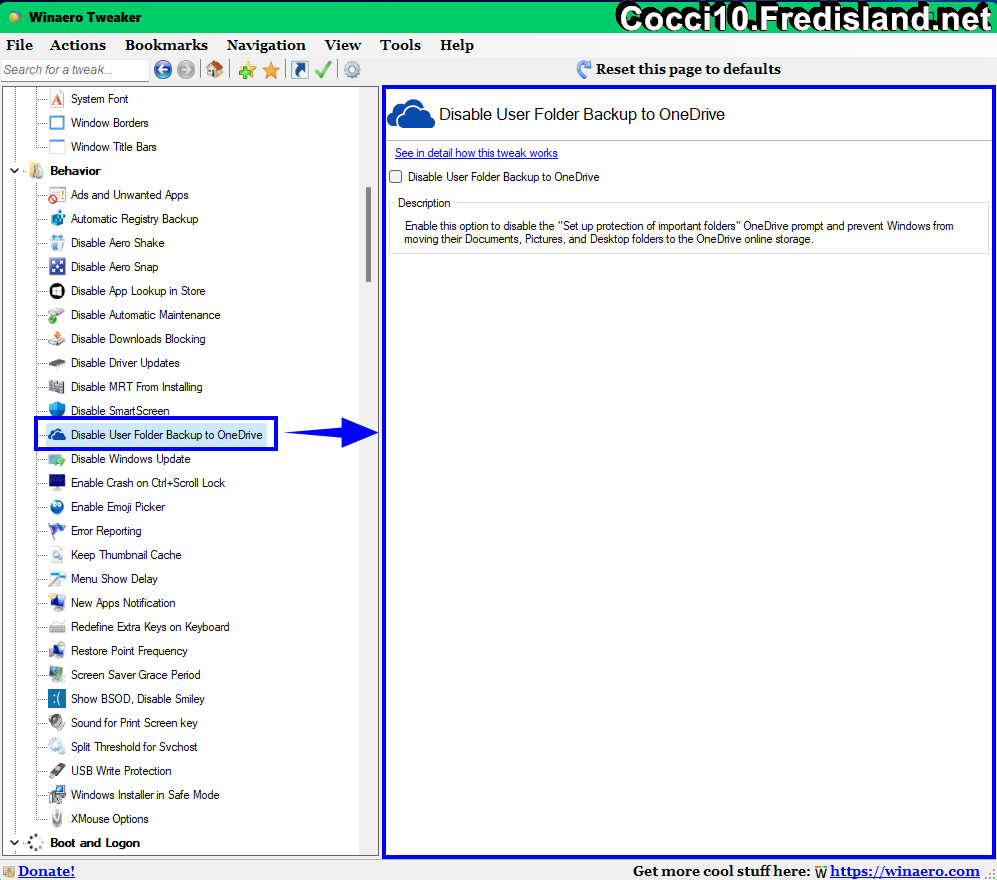Screen dimensions: 997x880
Task: Select Split Threshold for Svchost item
Action: coord(134,747)
